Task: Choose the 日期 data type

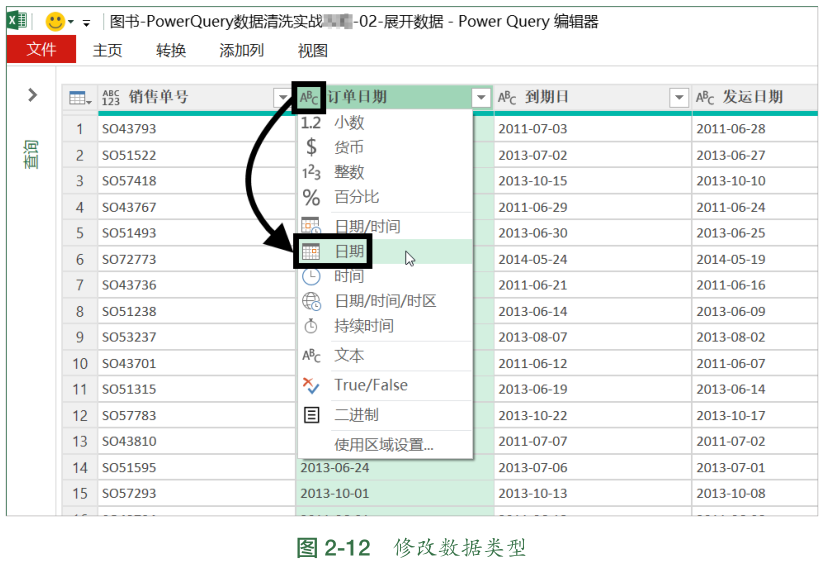Action: coord(385,251)
